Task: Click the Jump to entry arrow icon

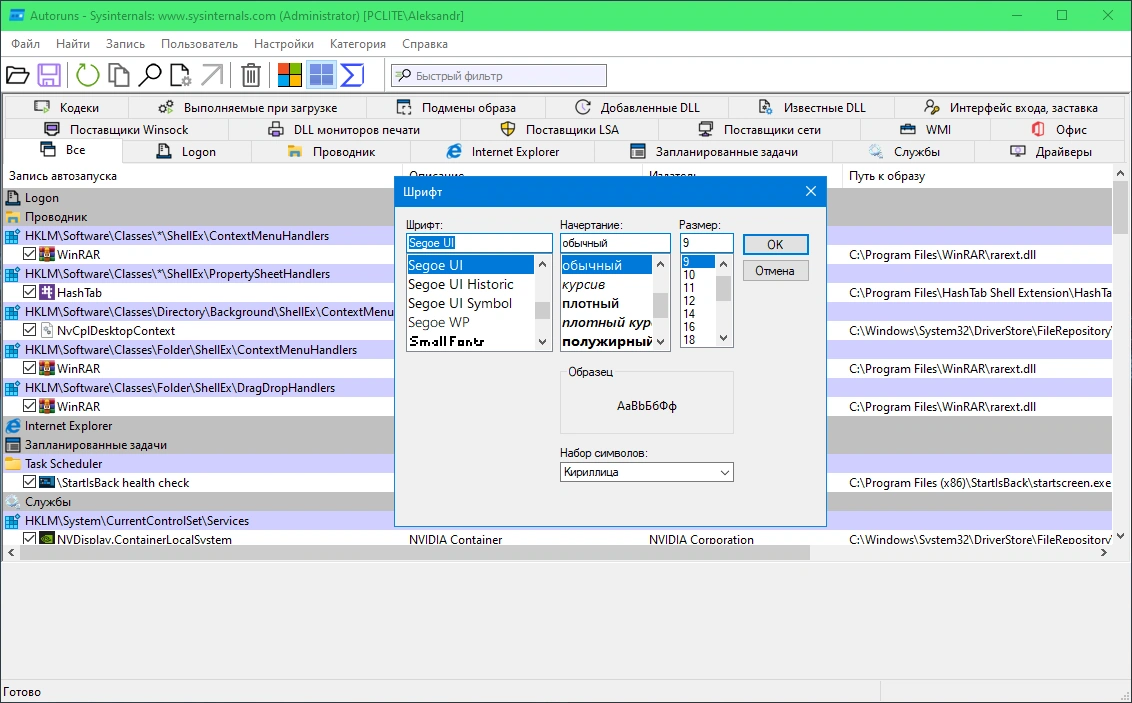Action: [x=212, y=75]
